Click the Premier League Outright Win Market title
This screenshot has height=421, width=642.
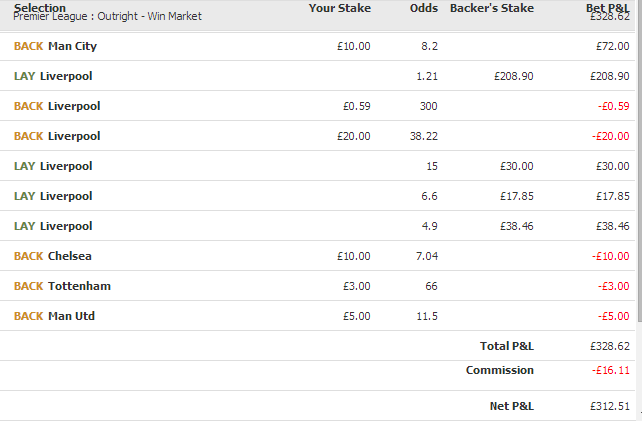[x=107, y=16]
